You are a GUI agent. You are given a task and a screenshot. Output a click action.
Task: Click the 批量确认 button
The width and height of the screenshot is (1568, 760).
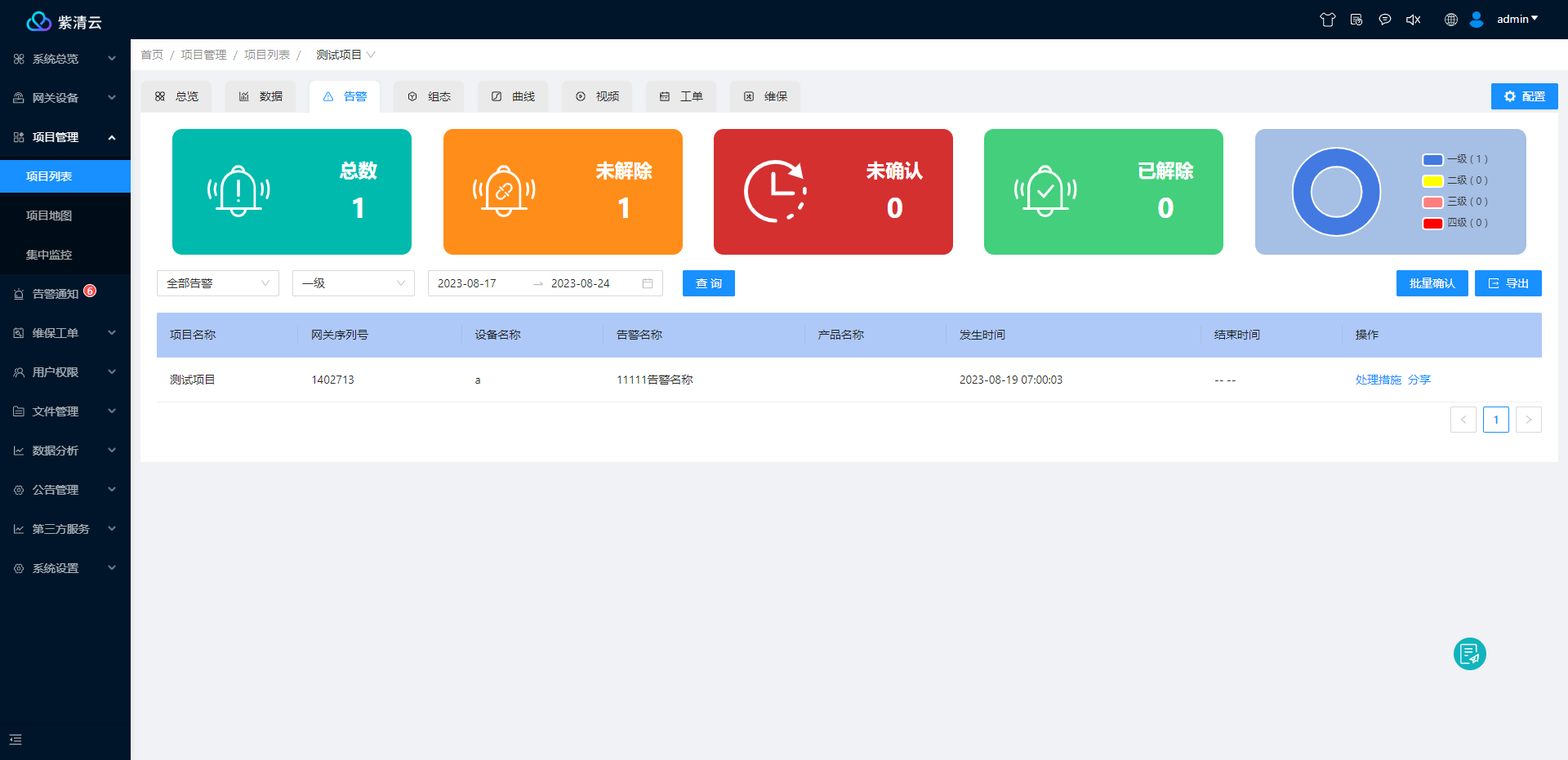click(1432, 283)
